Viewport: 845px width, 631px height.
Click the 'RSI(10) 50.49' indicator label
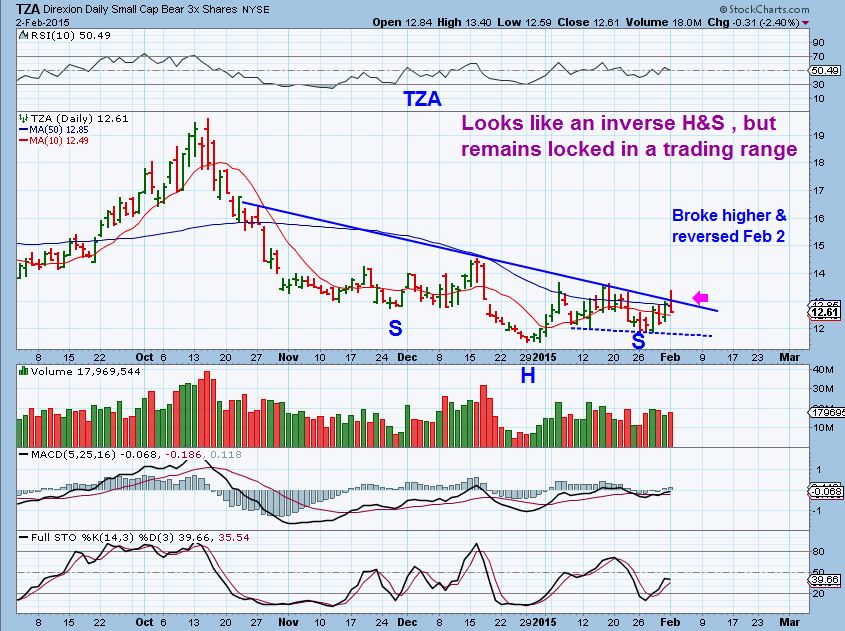tap(71, 36)
